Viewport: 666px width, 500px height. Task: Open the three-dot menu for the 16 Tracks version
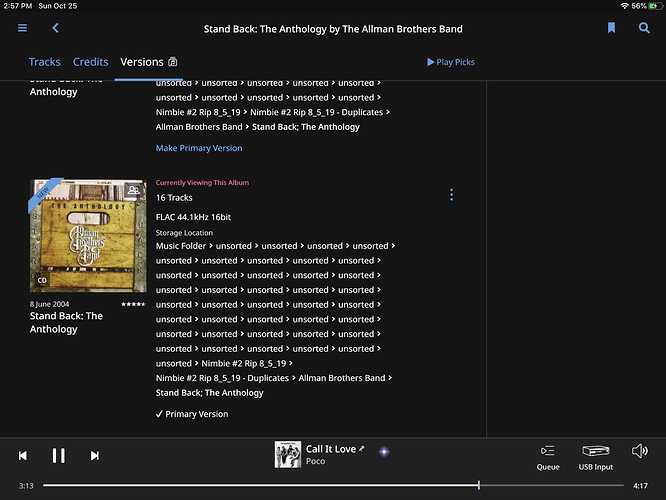point(452,195)
